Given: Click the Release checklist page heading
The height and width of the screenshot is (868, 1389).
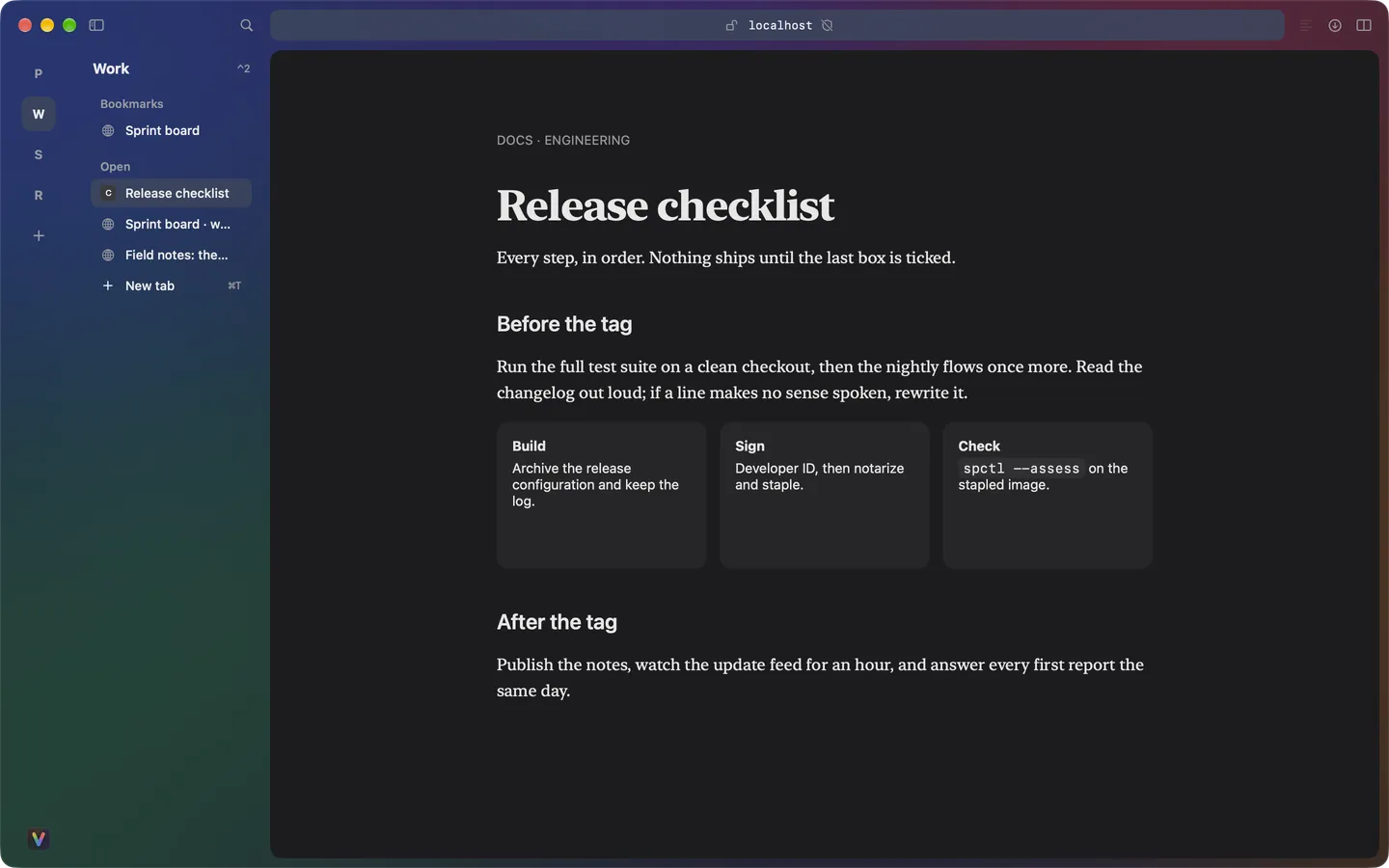Looking at the screenshot, I should (x=666, y=205).
